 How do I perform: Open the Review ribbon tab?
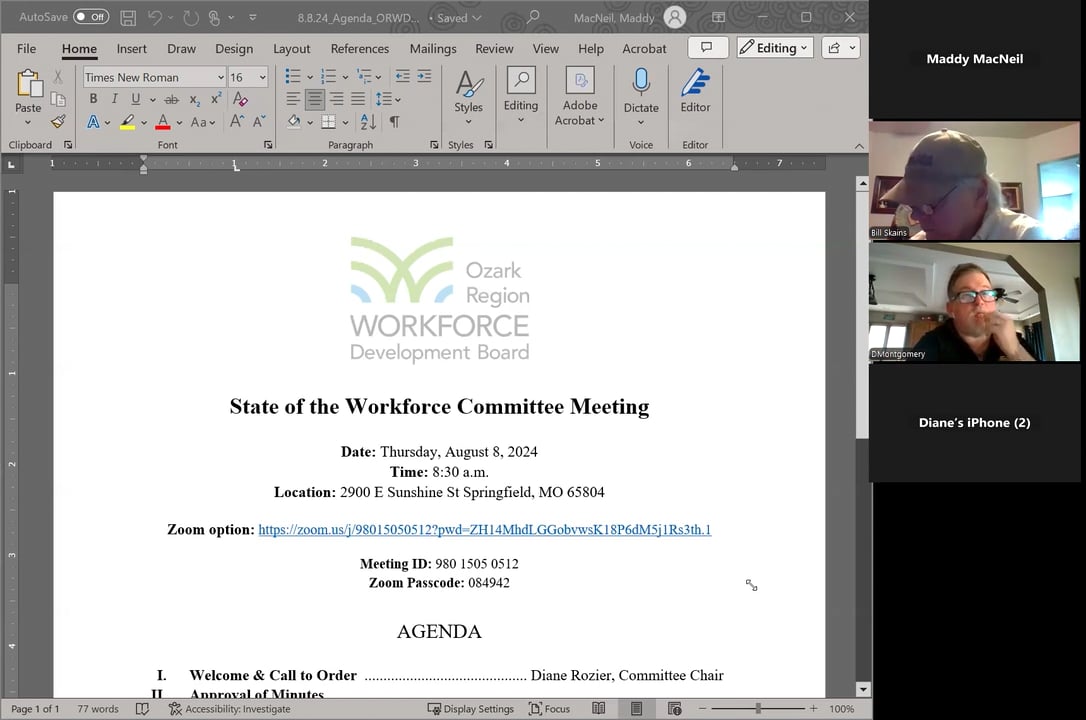tap(494, 48)
